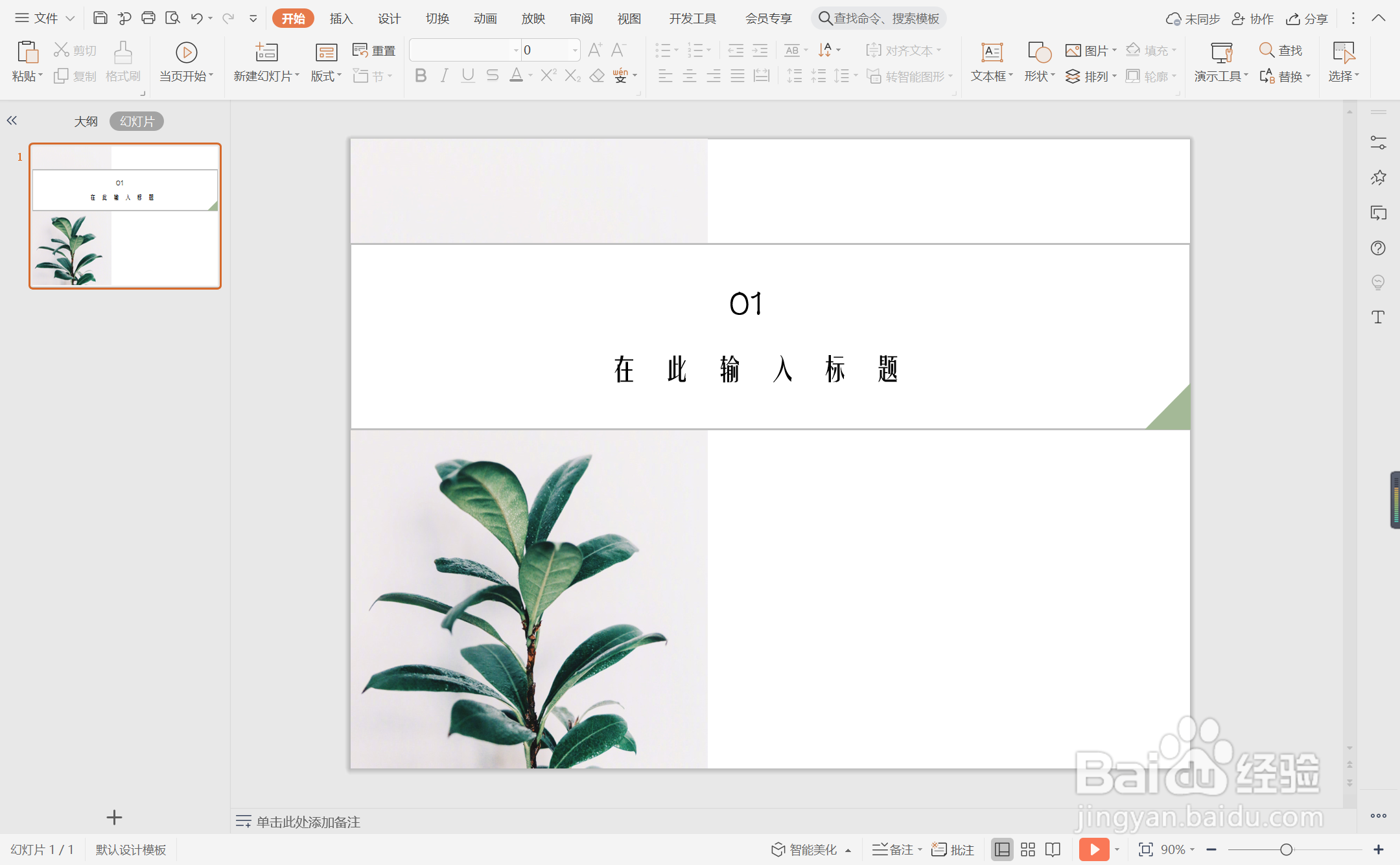The width and height of the screenshot is (1400, 865).
Task: Click the decrease font size icon
Action: (x=619, y=50)
